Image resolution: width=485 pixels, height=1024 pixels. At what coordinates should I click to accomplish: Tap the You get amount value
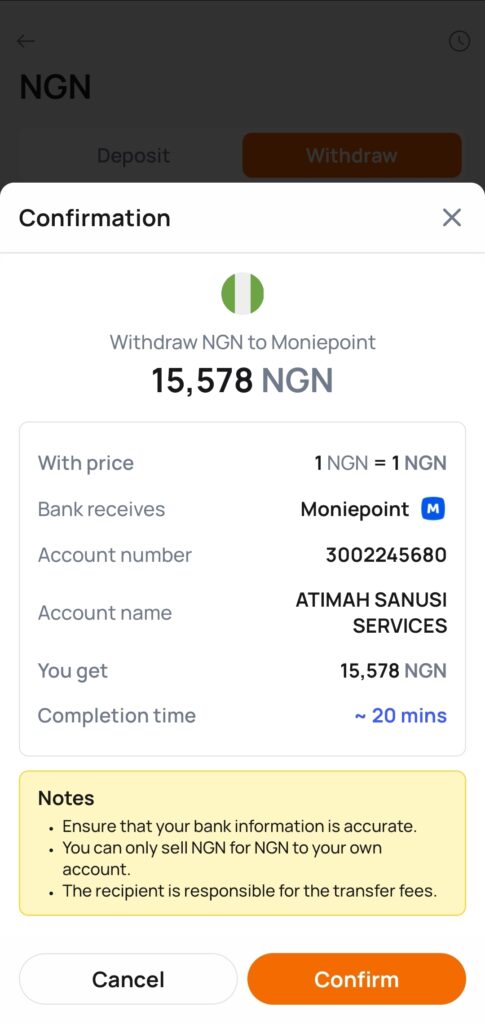(x=394, y=671)
